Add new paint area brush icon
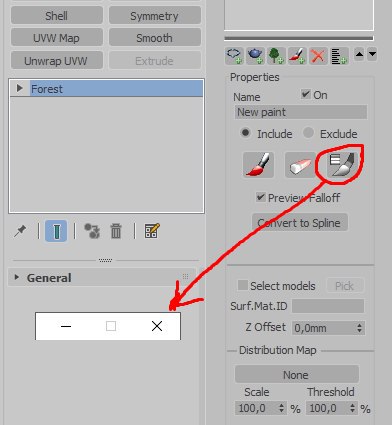This screenshot has width=392, height=425. point(297,55)
